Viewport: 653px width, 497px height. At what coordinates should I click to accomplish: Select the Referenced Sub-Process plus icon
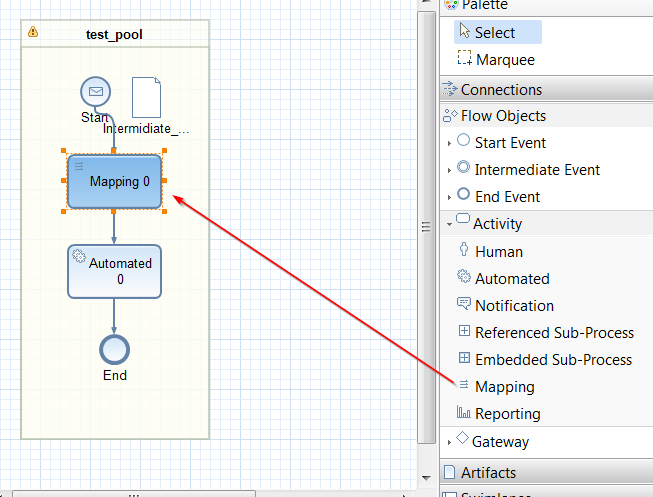coord(464,331)
